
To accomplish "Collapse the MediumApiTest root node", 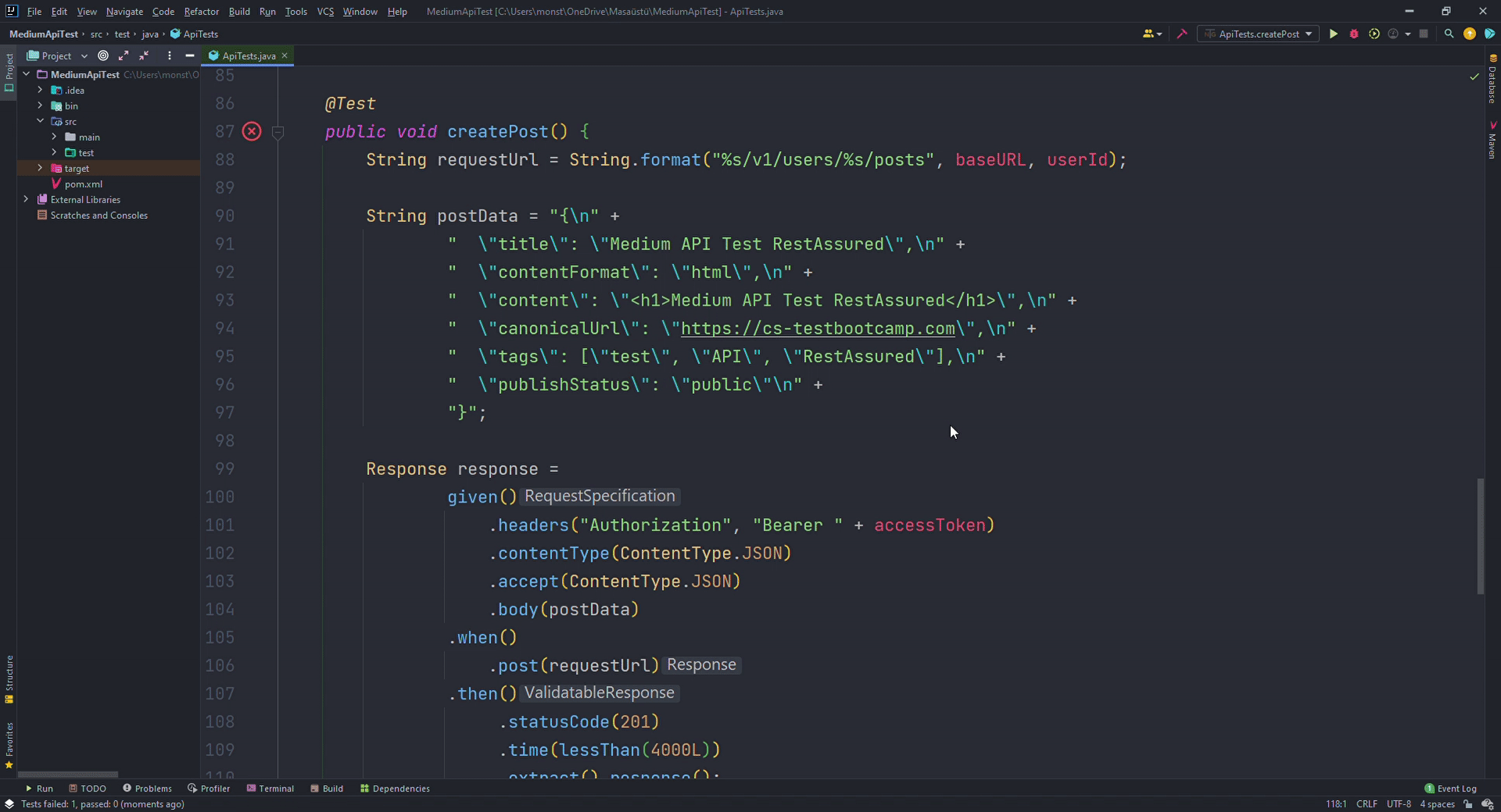I will [27, 74].
